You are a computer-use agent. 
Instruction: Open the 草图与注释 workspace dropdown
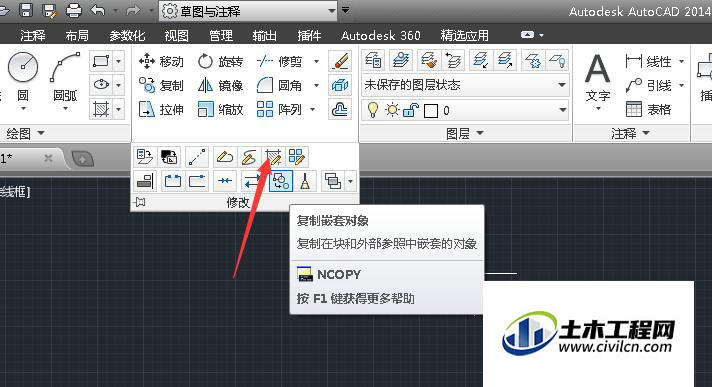click(x=248, y=11)
